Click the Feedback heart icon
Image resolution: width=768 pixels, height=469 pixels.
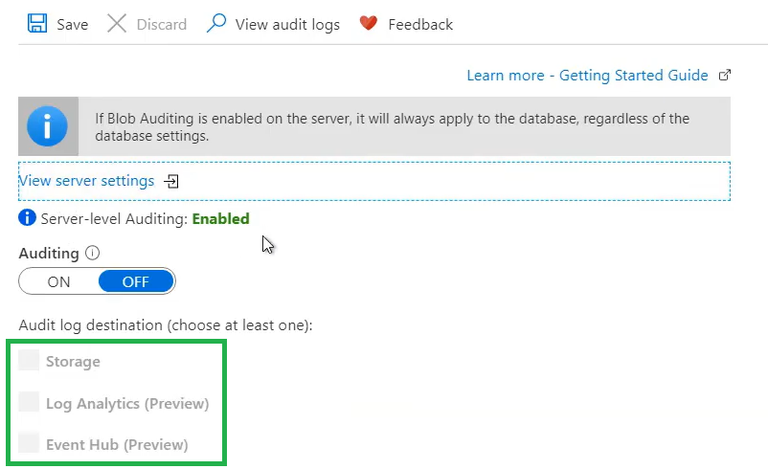pyautogui.click(x=368, y=24)
